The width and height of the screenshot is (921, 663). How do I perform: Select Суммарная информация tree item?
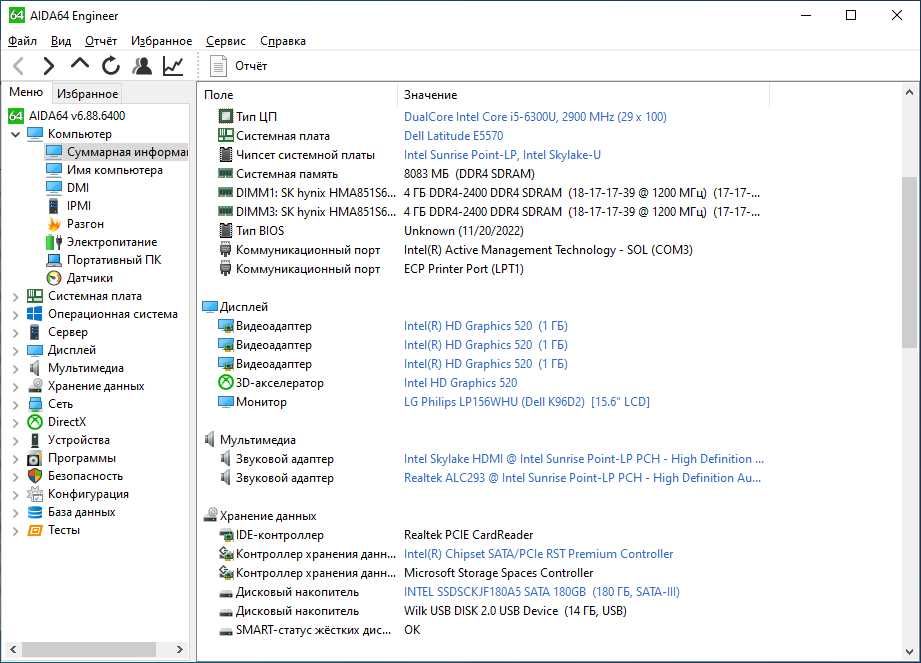117,152
